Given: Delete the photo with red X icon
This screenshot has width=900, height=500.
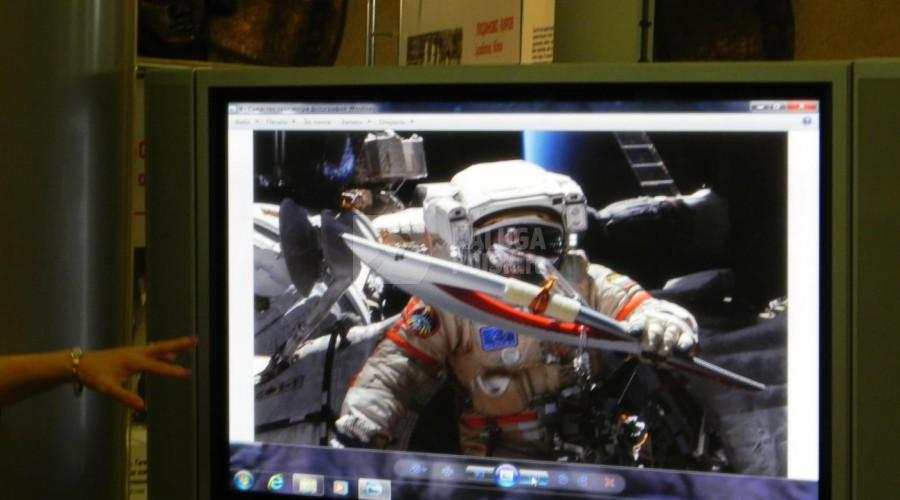Looking at the screenshot, I should tap(609, 483).
